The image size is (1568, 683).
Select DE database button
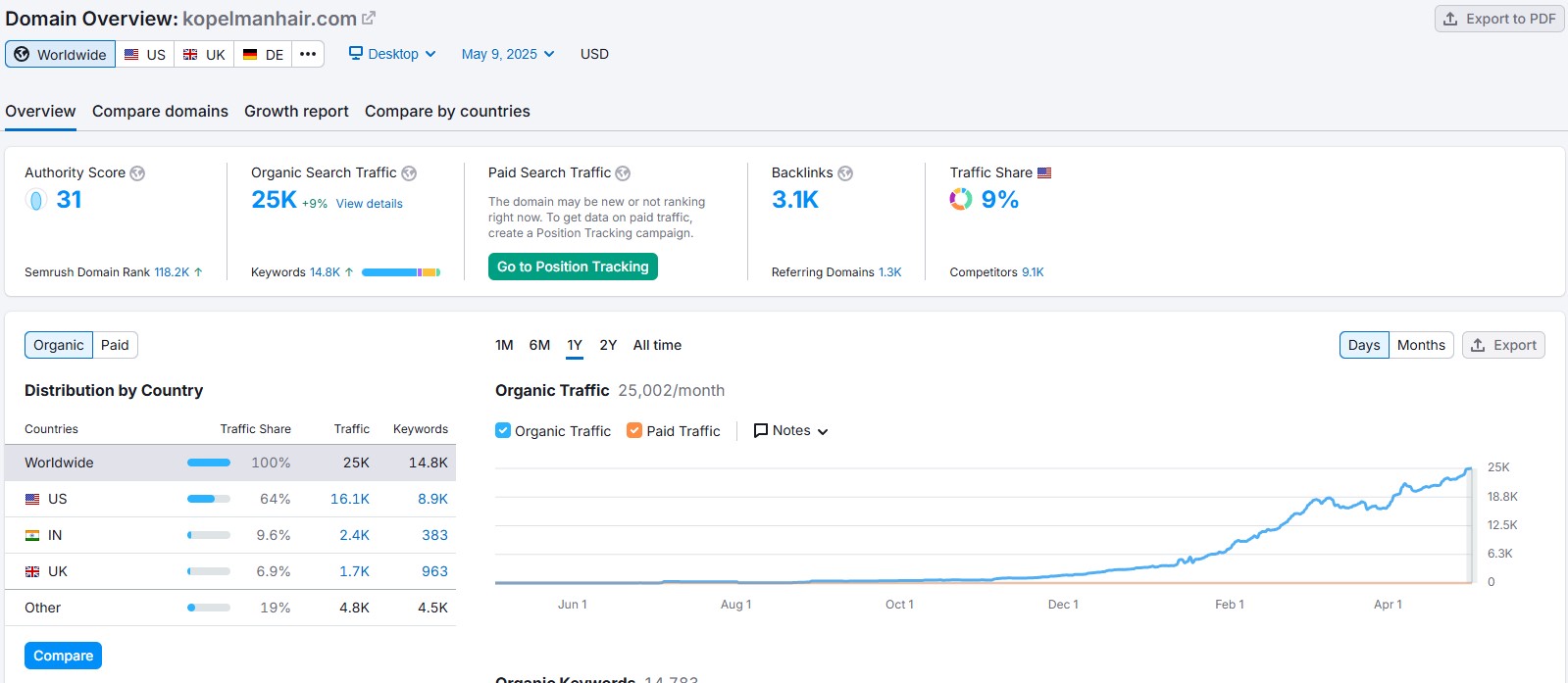click(263, 54)
